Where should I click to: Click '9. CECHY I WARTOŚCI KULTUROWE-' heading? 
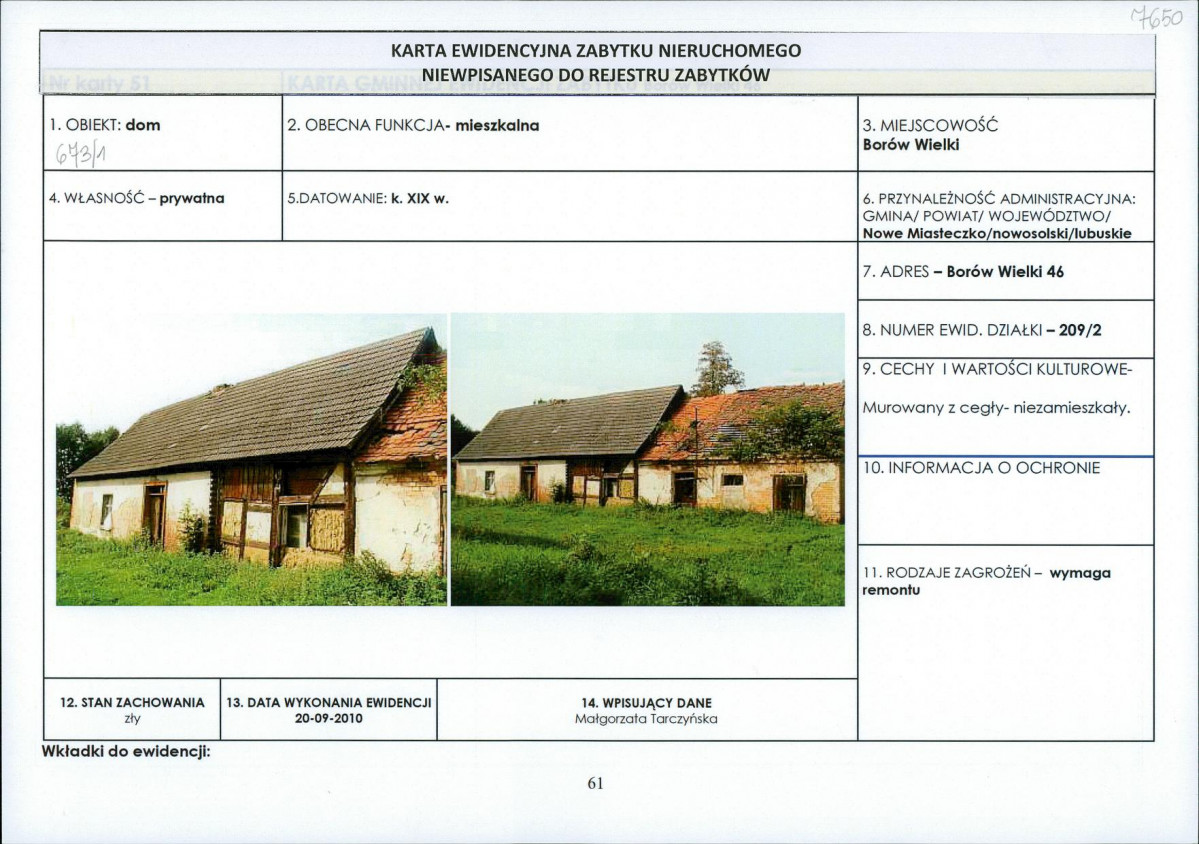996,369
